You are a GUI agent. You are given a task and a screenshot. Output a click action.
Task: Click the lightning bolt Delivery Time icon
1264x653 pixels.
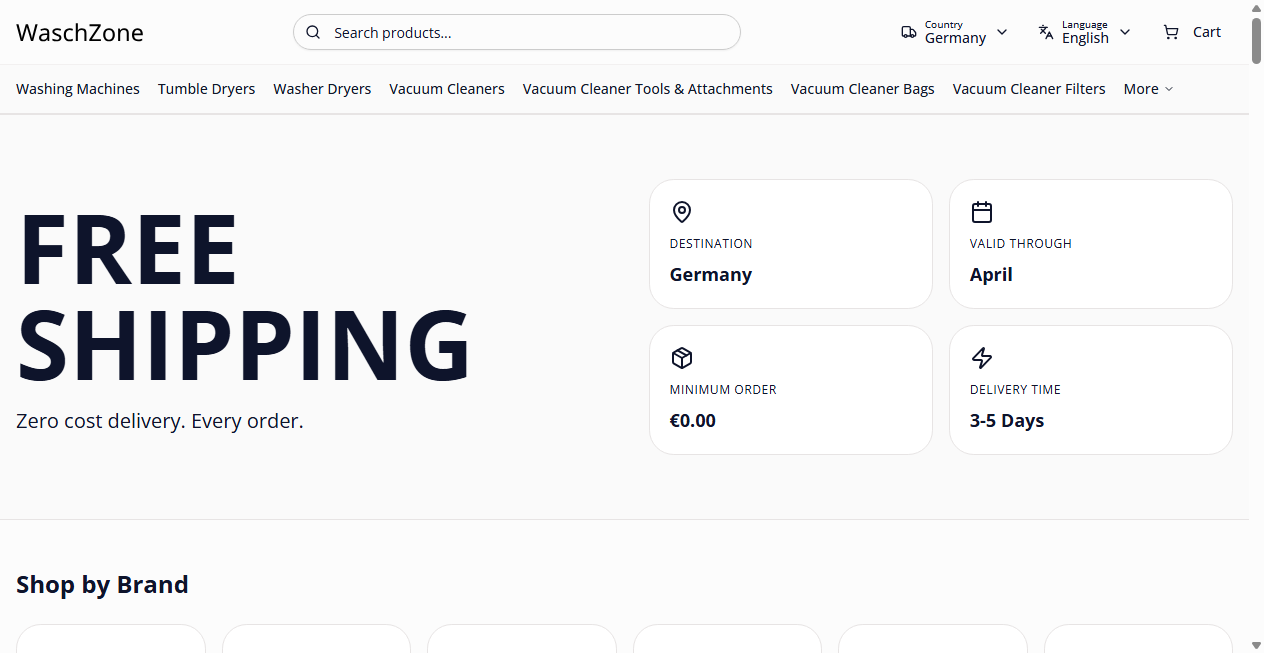click(982, 358)
